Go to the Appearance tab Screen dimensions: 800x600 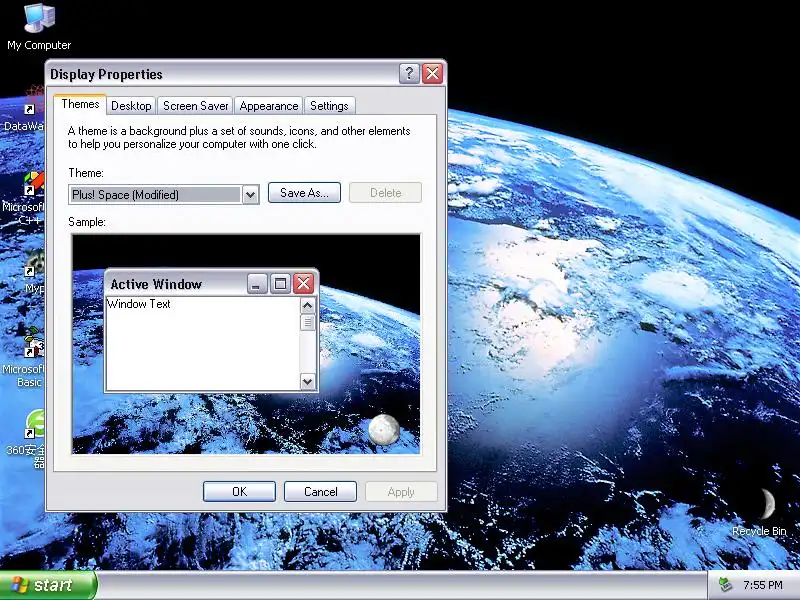[x=269, y=106]
